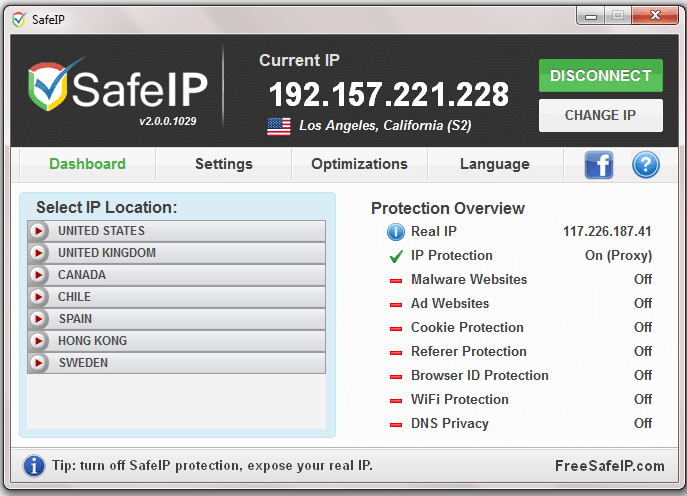Visit the FreeSafeIP.com link
The width and height of the screenshot is (687, 496).
pyautogui.click(x=609, y=466)
